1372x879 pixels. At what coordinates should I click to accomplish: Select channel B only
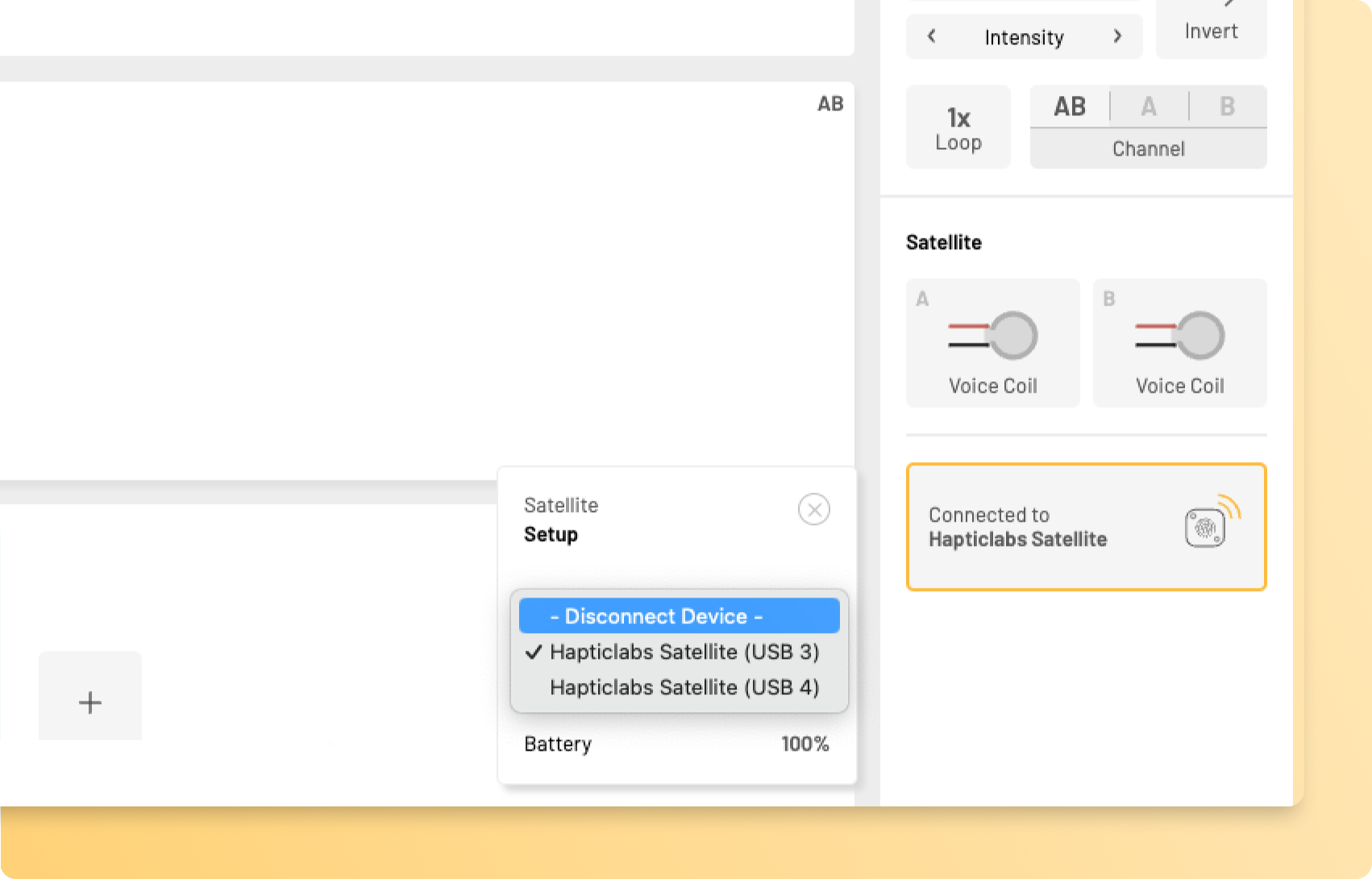(x=1228, y=106)
